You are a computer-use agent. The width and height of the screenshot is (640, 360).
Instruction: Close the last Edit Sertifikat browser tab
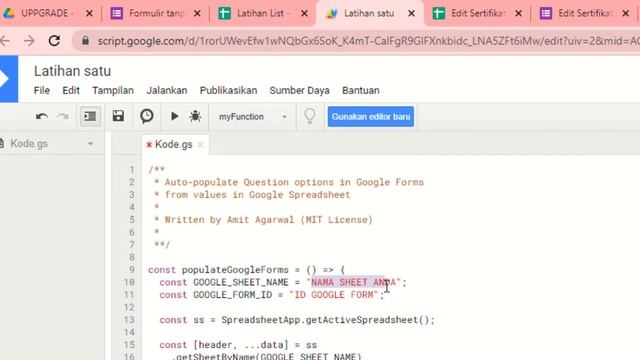pyautogui.click(x=626, y=13)
